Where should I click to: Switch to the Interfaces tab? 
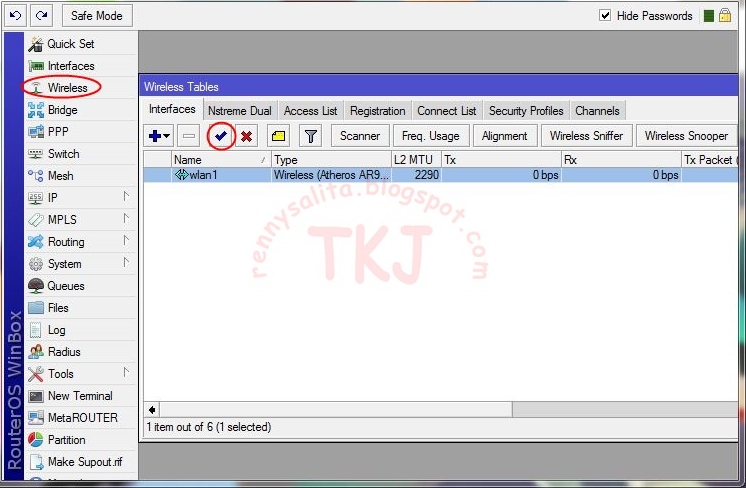point(172,109)
